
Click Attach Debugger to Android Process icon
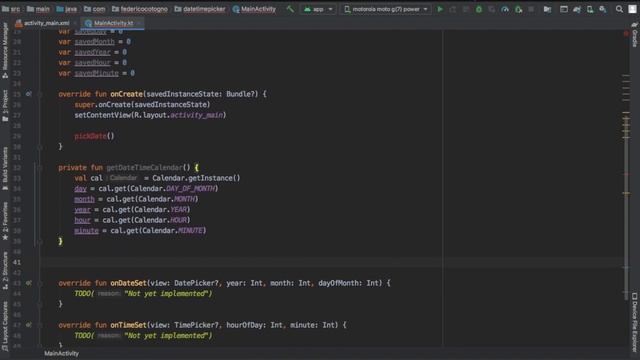[x=518, y=9]
